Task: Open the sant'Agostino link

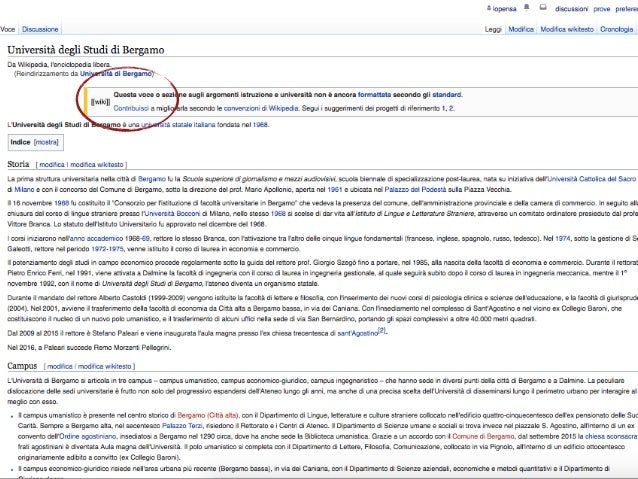Action: [358, 333]
